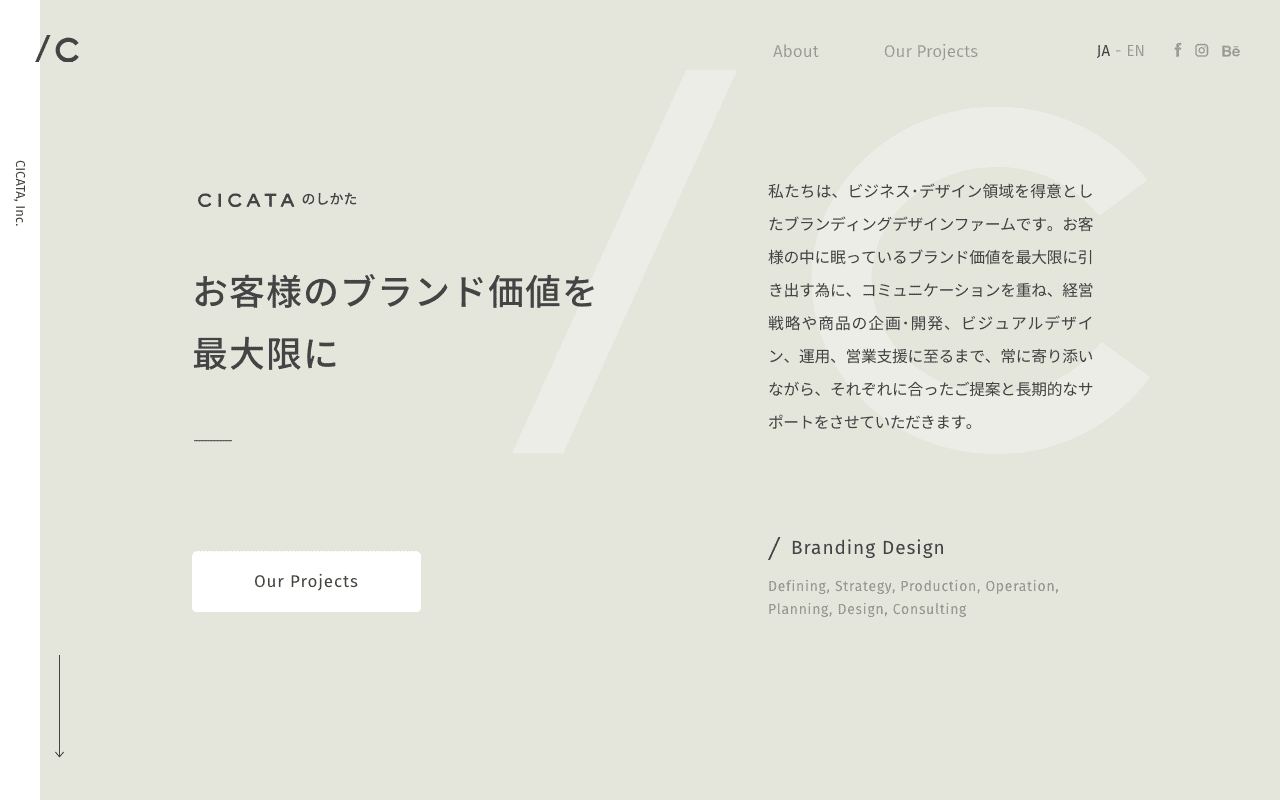
Task: Click the vertical CICATA, Inc. text
Action: (x=20, y=193)
